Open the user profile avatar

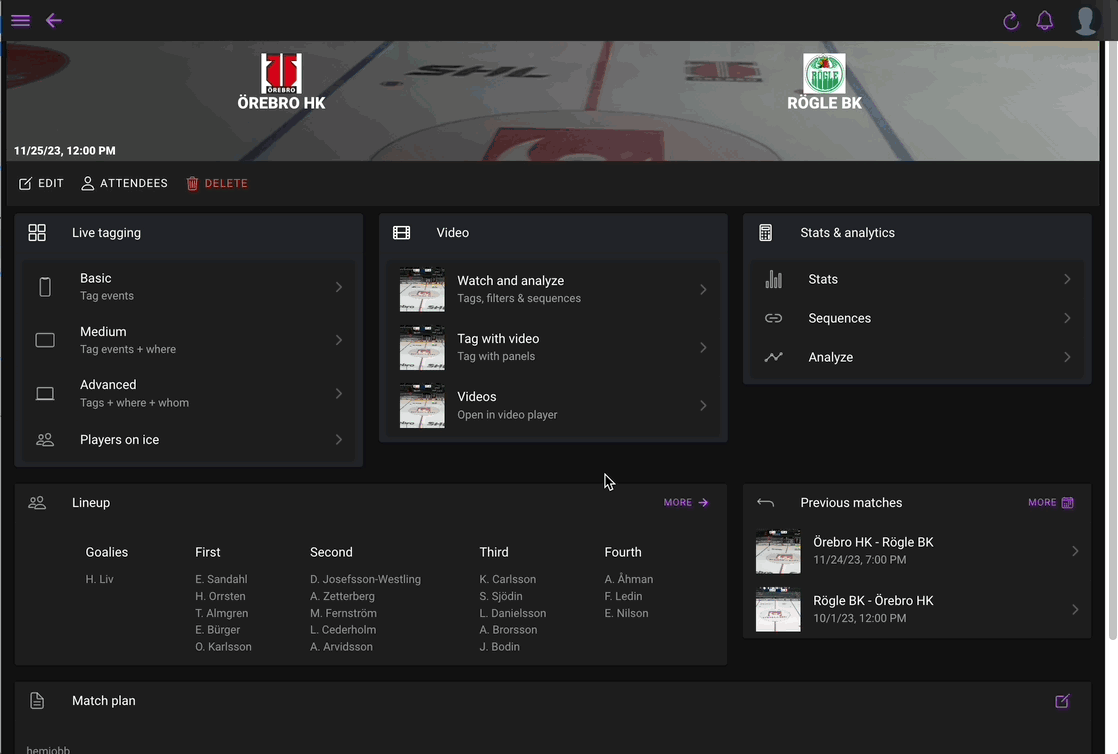tap(1086, 20)
